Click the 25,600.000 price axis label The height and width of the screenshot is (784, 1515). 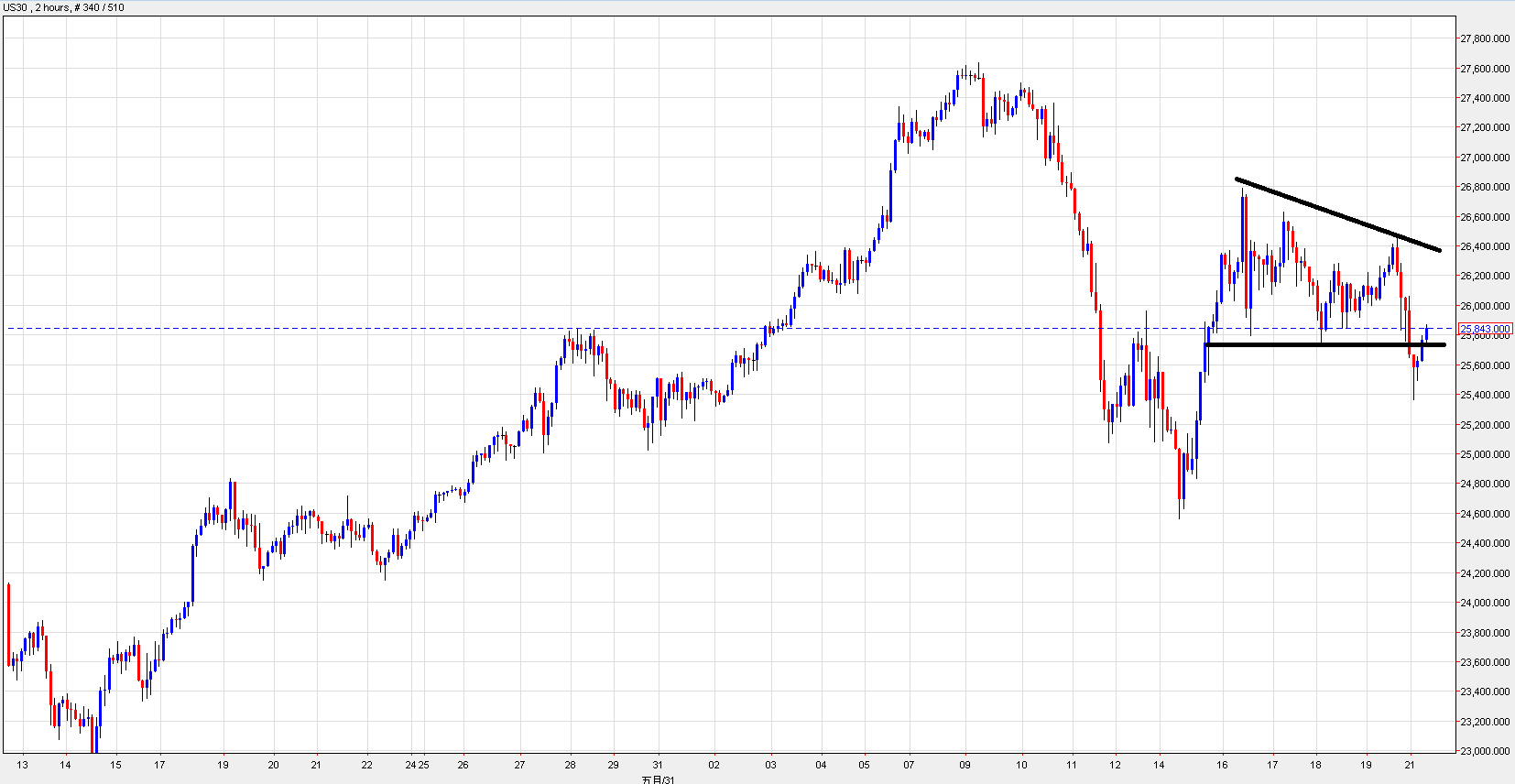1485,365
